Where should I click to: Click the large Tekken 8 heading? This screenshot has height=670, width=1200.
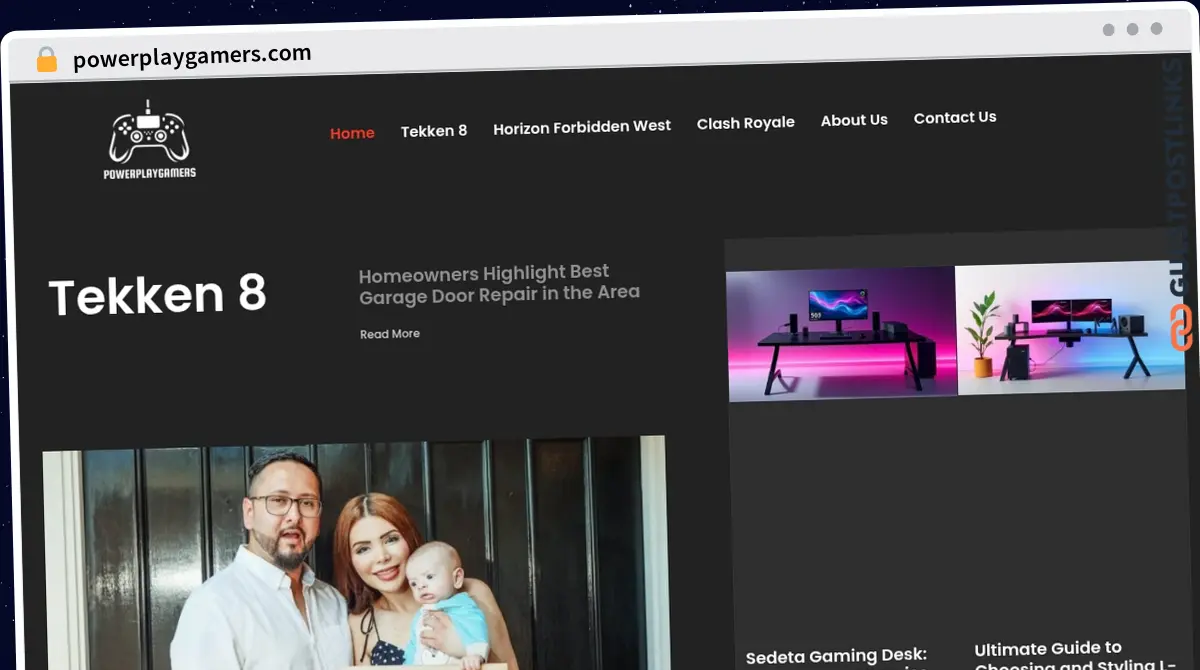pos(158,296)
